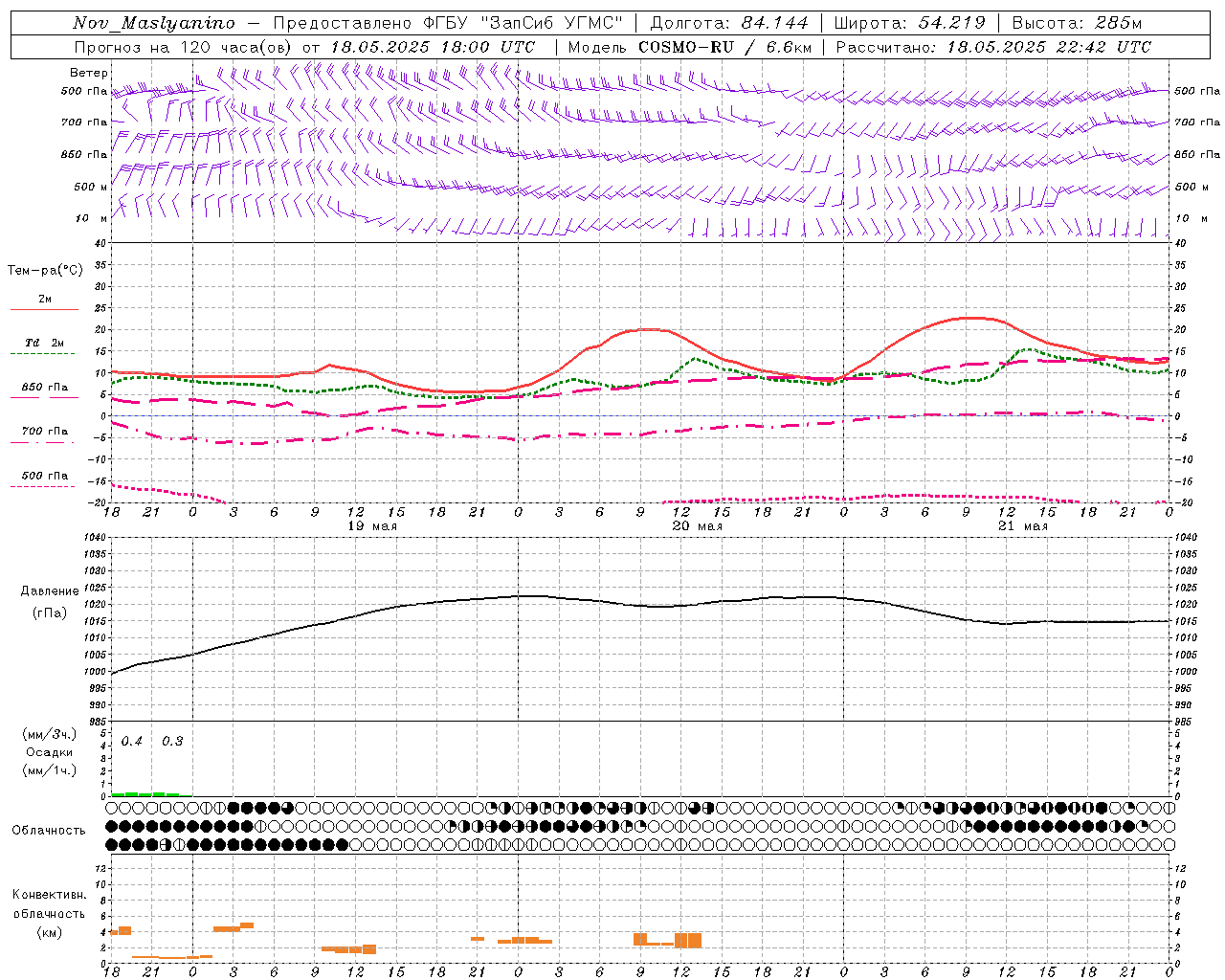Click the "10 м" wind level label on left
1225x980 pixels.
click(91, 218)
